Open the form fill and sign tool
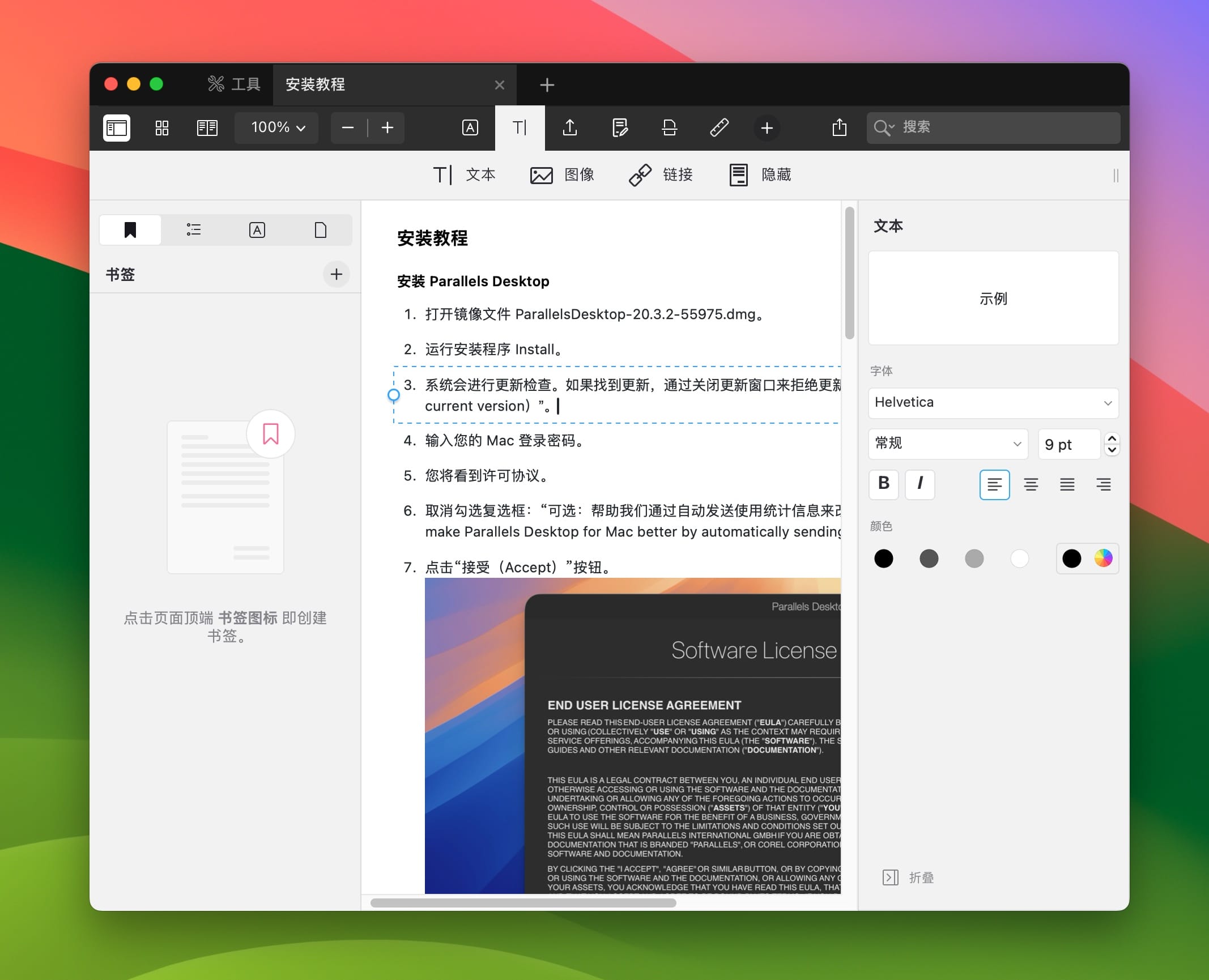The height and width of the screenshot is (980, 1209). [620, 127]
